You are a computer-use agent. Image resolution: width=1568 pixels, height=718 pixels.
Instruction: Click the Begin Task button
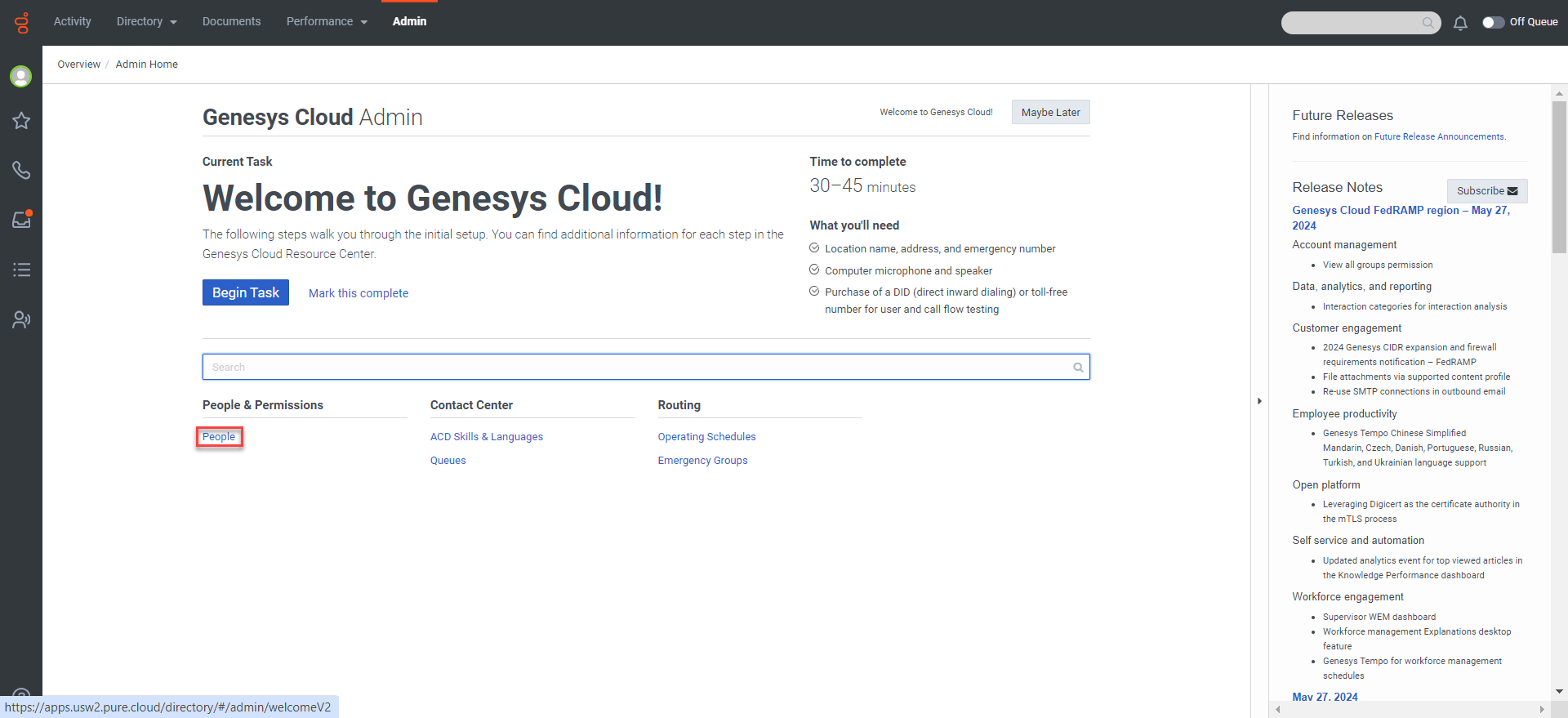point(245,292)
